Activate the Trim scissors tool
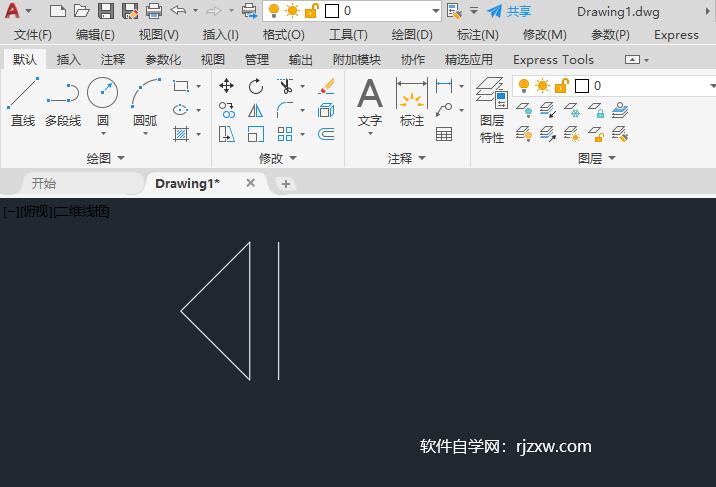This screenshot has height=487, width=716. tap(285, 86)
